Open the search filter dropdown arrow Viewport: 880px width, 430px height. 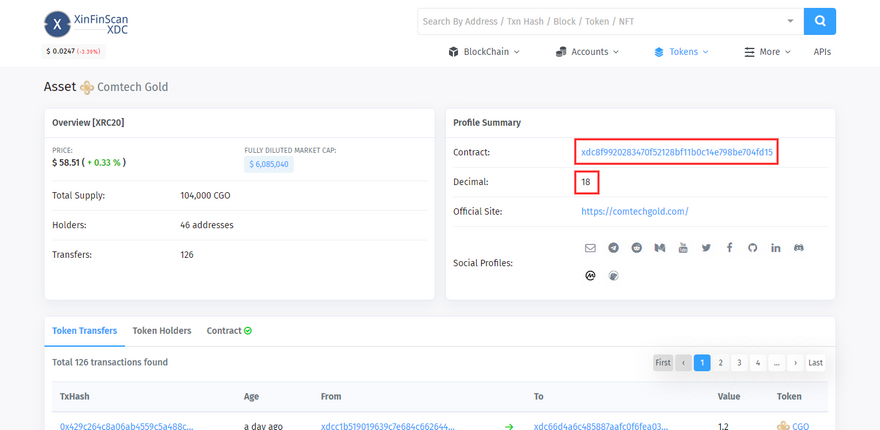tap(790, 21)
